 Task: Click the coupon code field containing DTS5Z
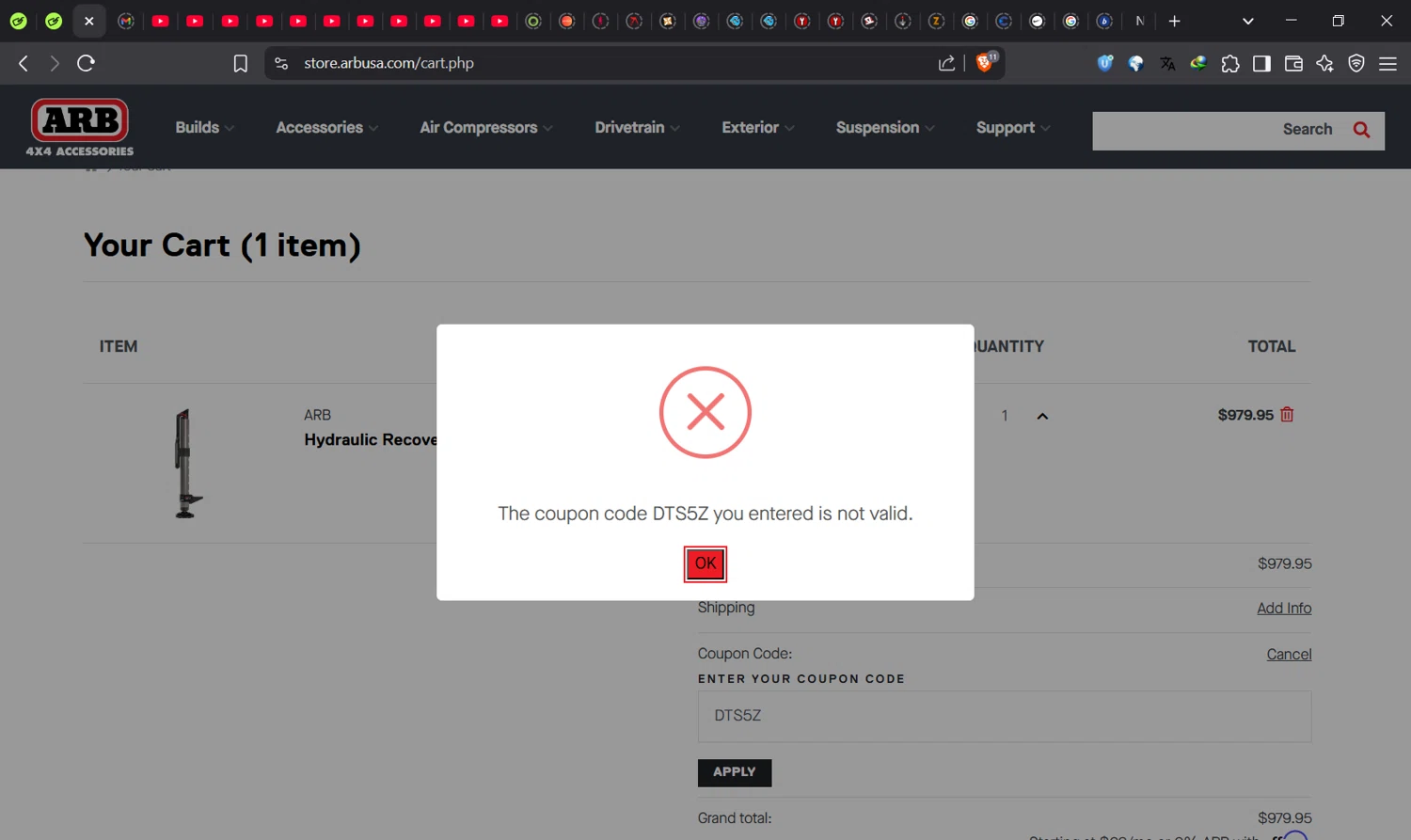[x=1005, y=717]
